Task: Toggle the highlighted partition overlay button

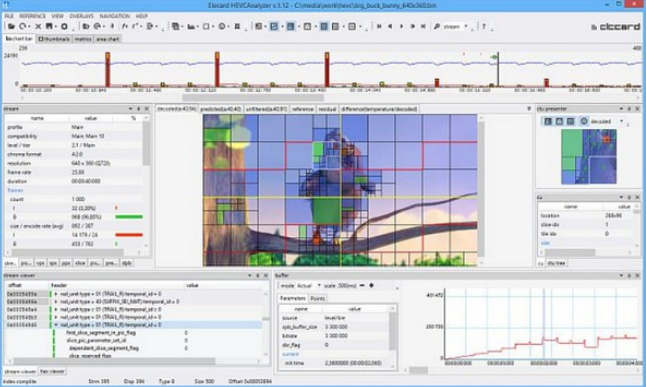Action: click(x=274, y=26)
